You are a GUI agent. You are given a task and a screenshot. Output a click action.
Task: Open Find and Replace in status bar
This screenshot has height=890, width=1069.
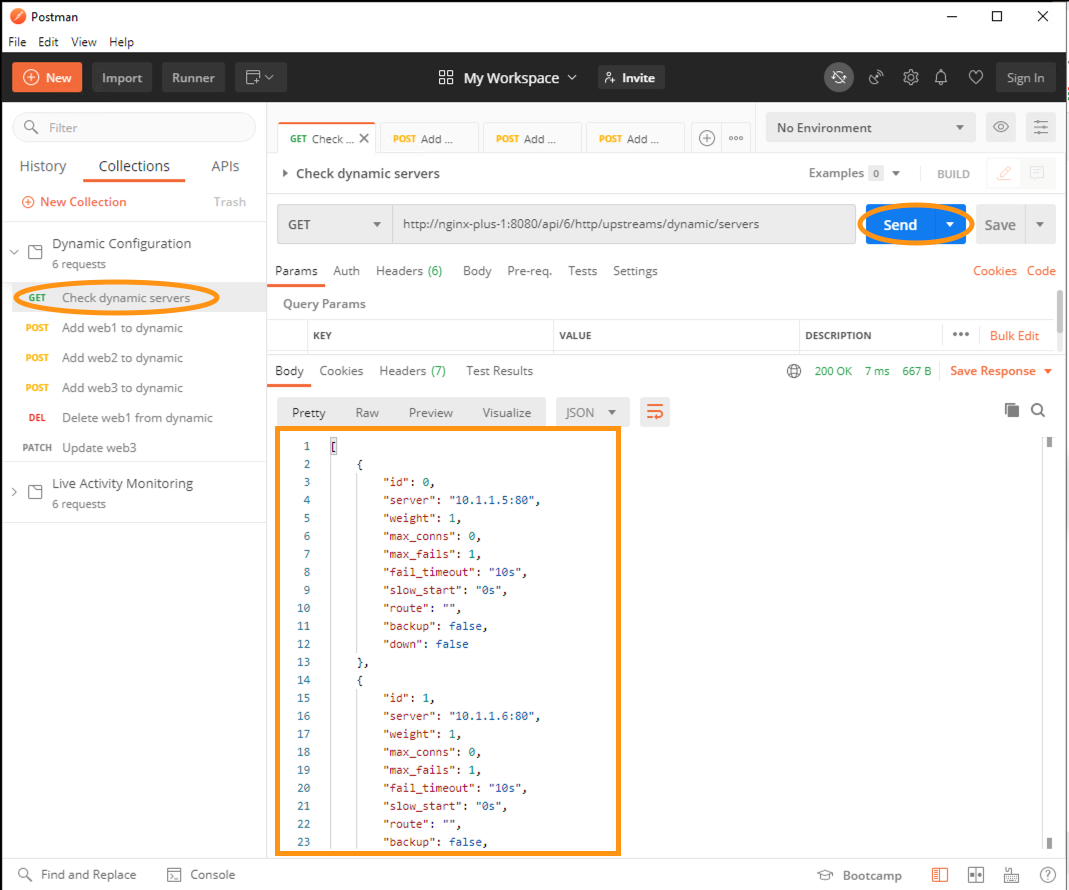coord(77,875)
